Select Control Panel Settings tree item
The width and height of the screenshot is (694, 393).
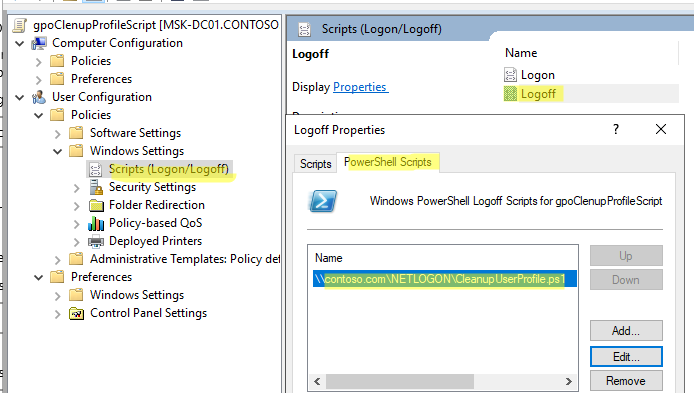click(148, 313)
